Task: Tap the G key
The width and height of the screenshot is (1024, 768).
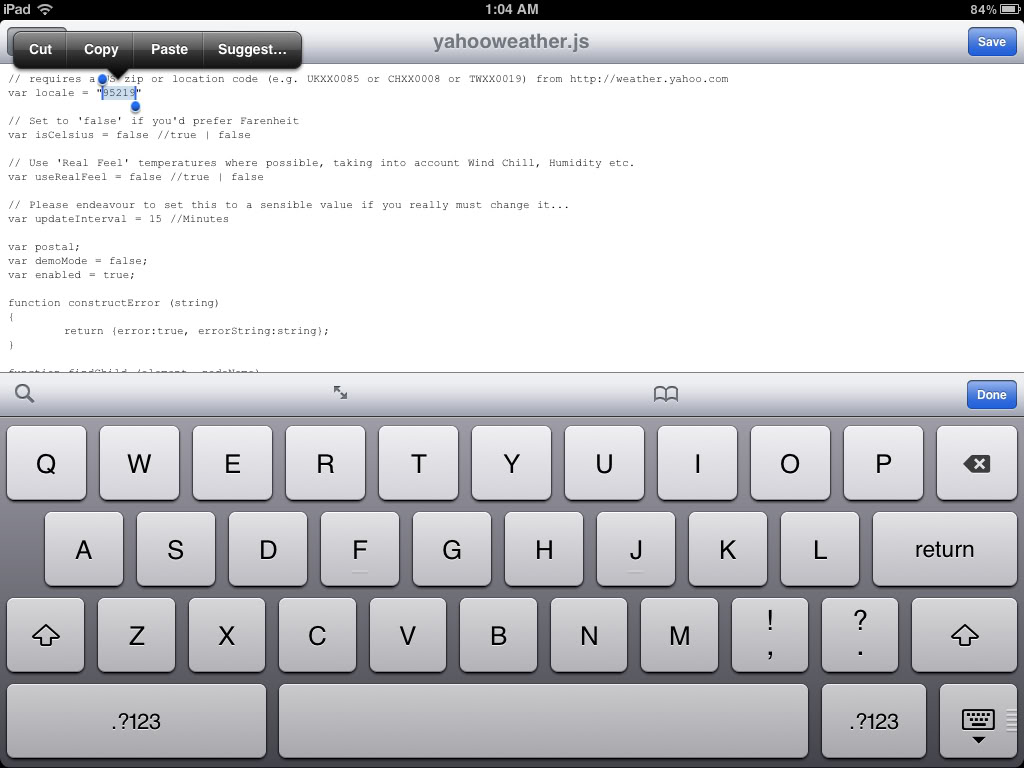Action: click(452, 549)
